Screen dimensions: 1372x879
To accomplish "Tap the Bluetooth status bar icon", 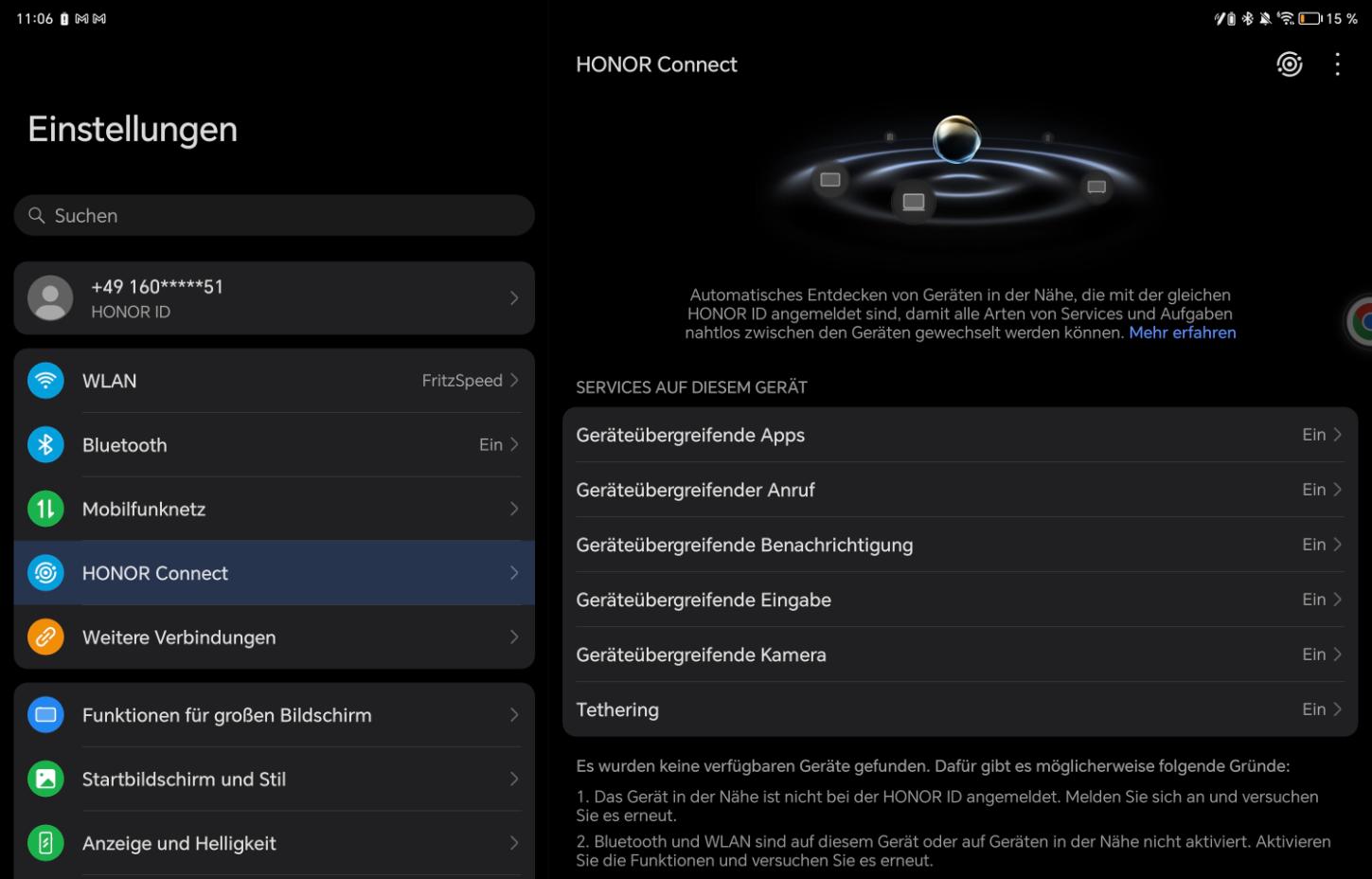I will (x=1248, y=18).
